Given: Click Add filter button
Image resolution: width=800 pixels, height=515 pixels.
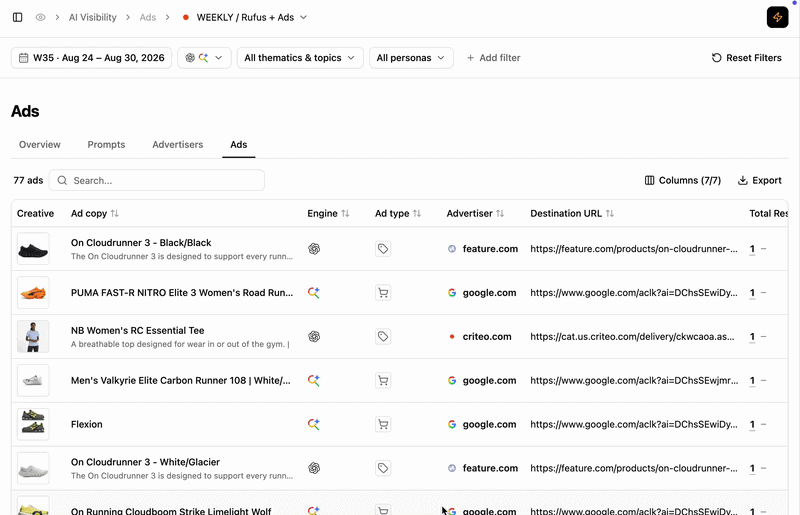Looking at the screenshot, I should tap(493, 58).
